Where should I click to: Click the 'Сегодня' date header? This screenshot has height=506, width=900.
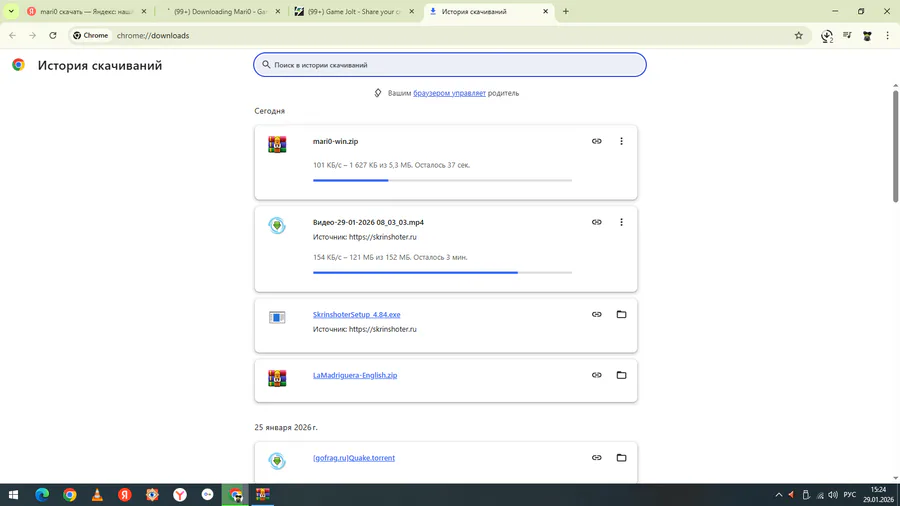[269, 111]
